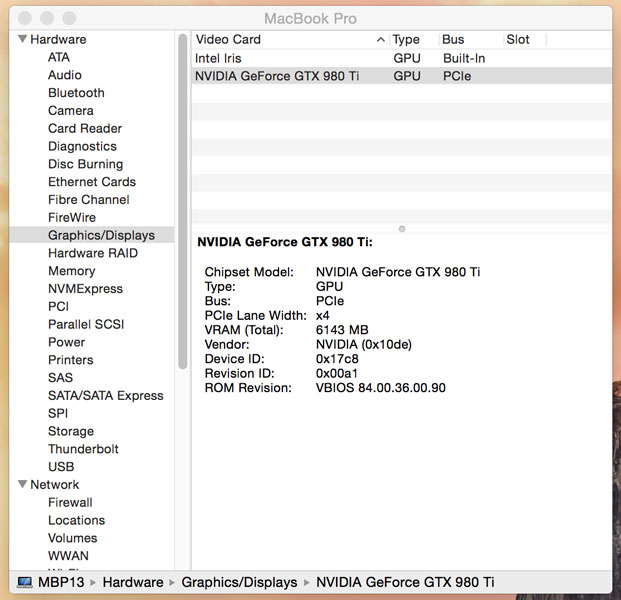Click the Hardware category heading
The image size is (621, 600).
(58, 39)
